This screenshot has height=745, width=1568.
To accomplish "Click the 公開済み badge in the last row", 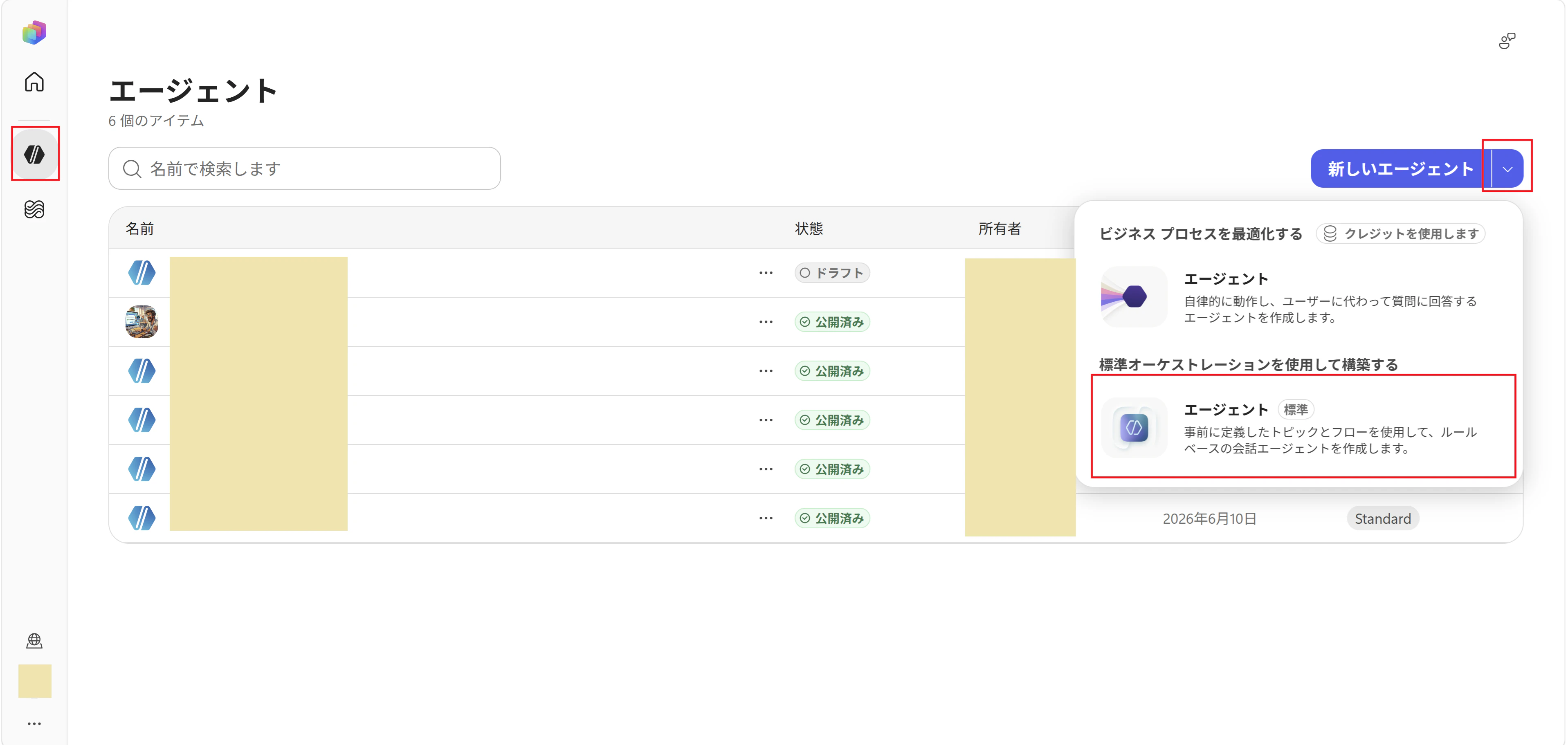I will click(x=831, y=518).
